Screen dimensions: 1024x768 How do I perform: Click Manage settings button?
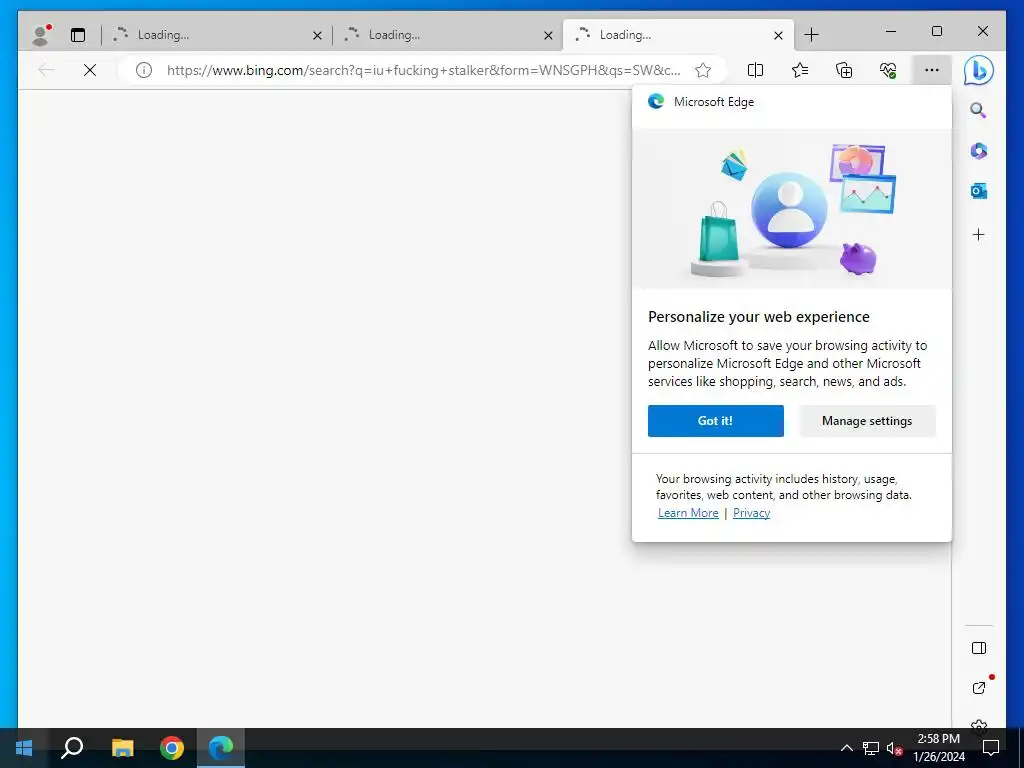867,421
